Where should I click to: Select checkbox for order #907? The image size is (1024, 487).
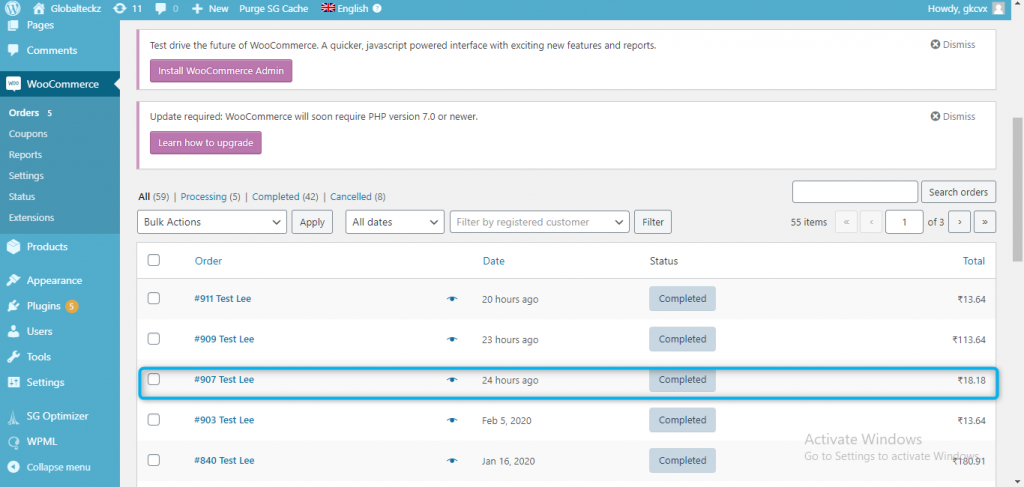tap(153, 379)
